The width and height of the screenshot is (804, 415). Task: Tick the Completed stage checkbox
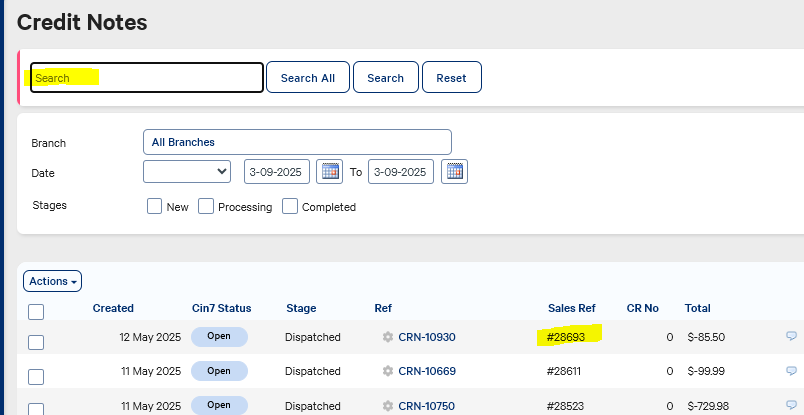(290, 207)
